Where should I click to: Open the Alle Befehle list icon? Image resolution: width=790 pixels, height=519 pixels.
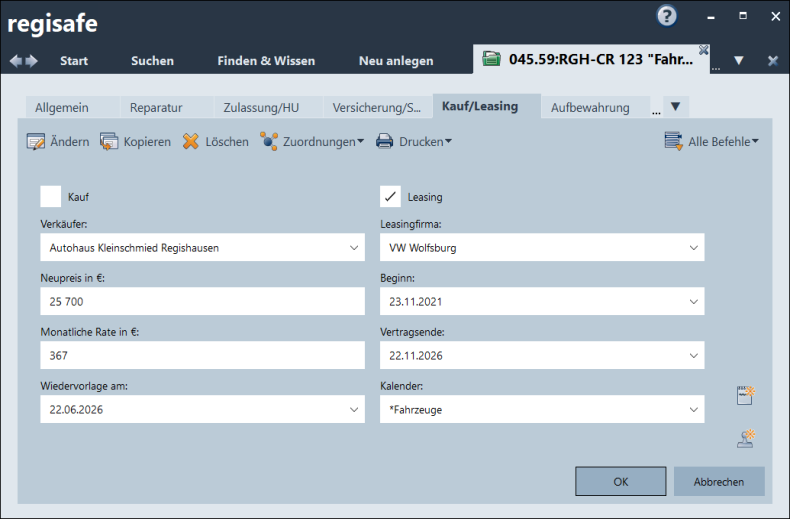(674, 142)
